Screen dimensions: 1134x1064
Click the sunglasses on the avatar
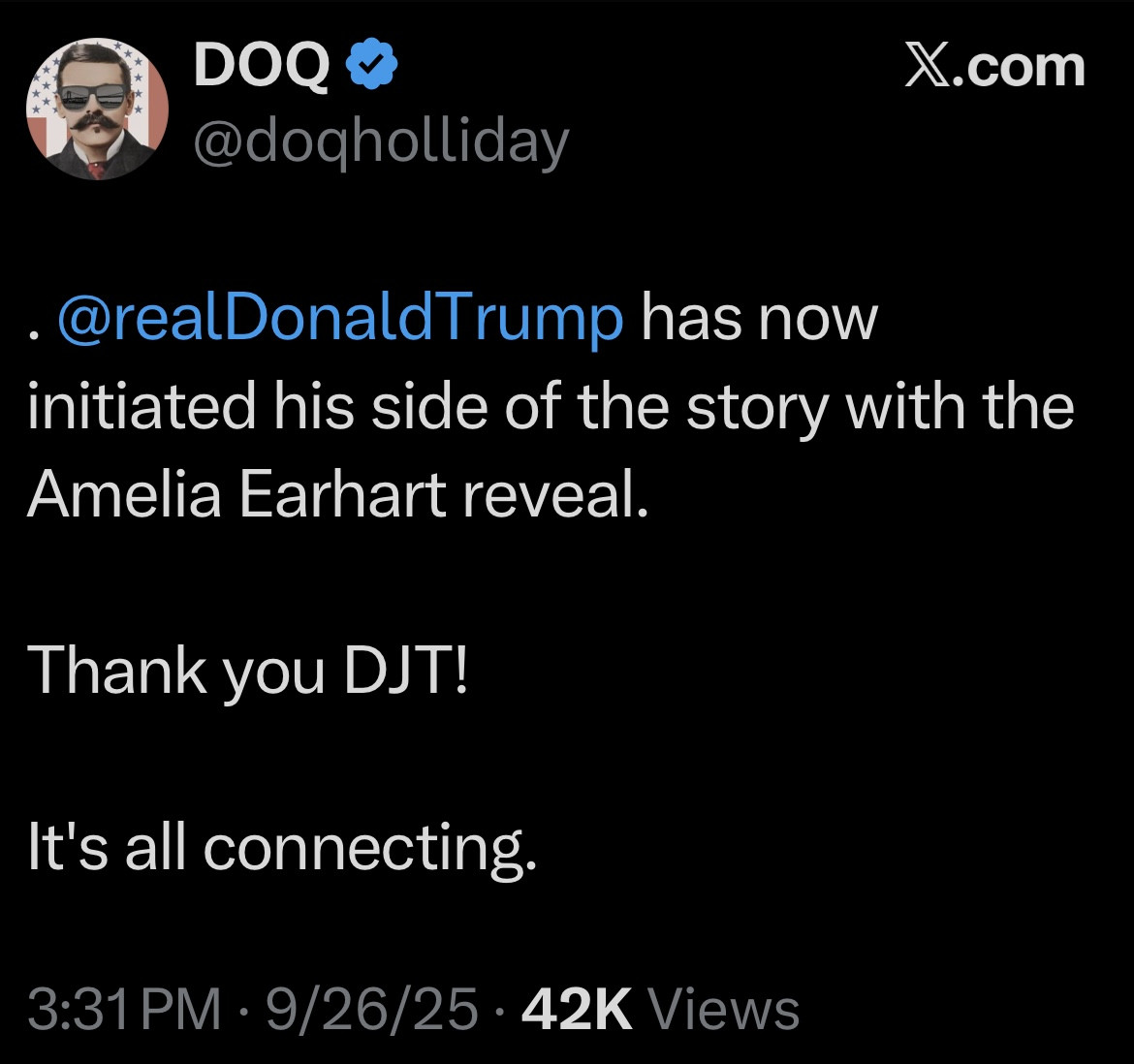pos(92,97)
